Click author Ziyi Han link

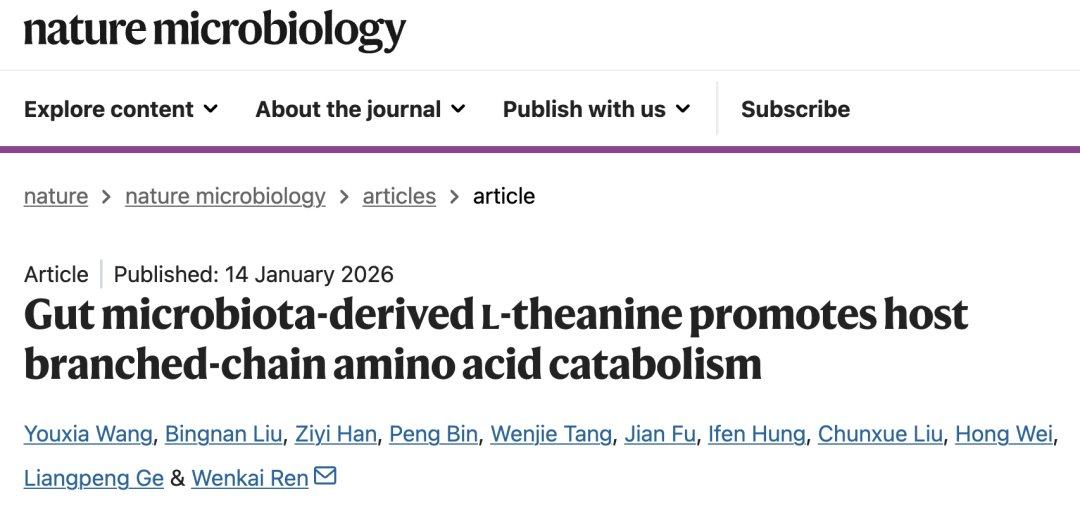(x=336, y=434)
